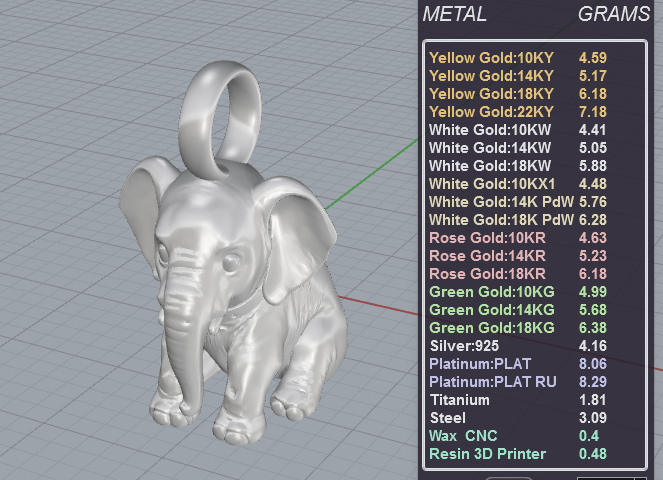Image resolution: width=663 pixels, height=480 pixels.
Task: Select the Rose Gold:10KR row
Action: (x=518, y=238)
